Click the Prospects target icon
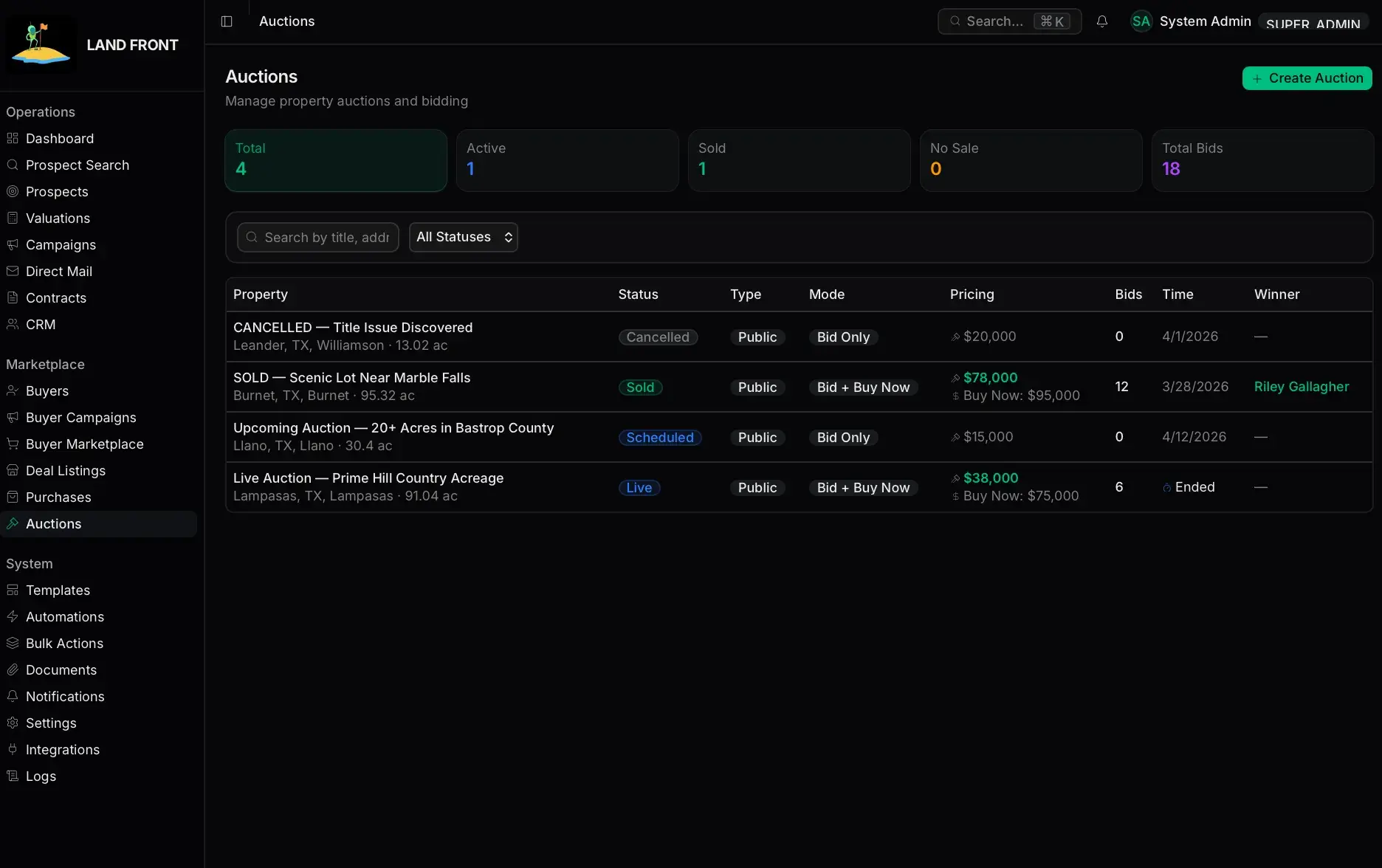The width and height of the screenshot is (1382, 868). click(13, 191)
